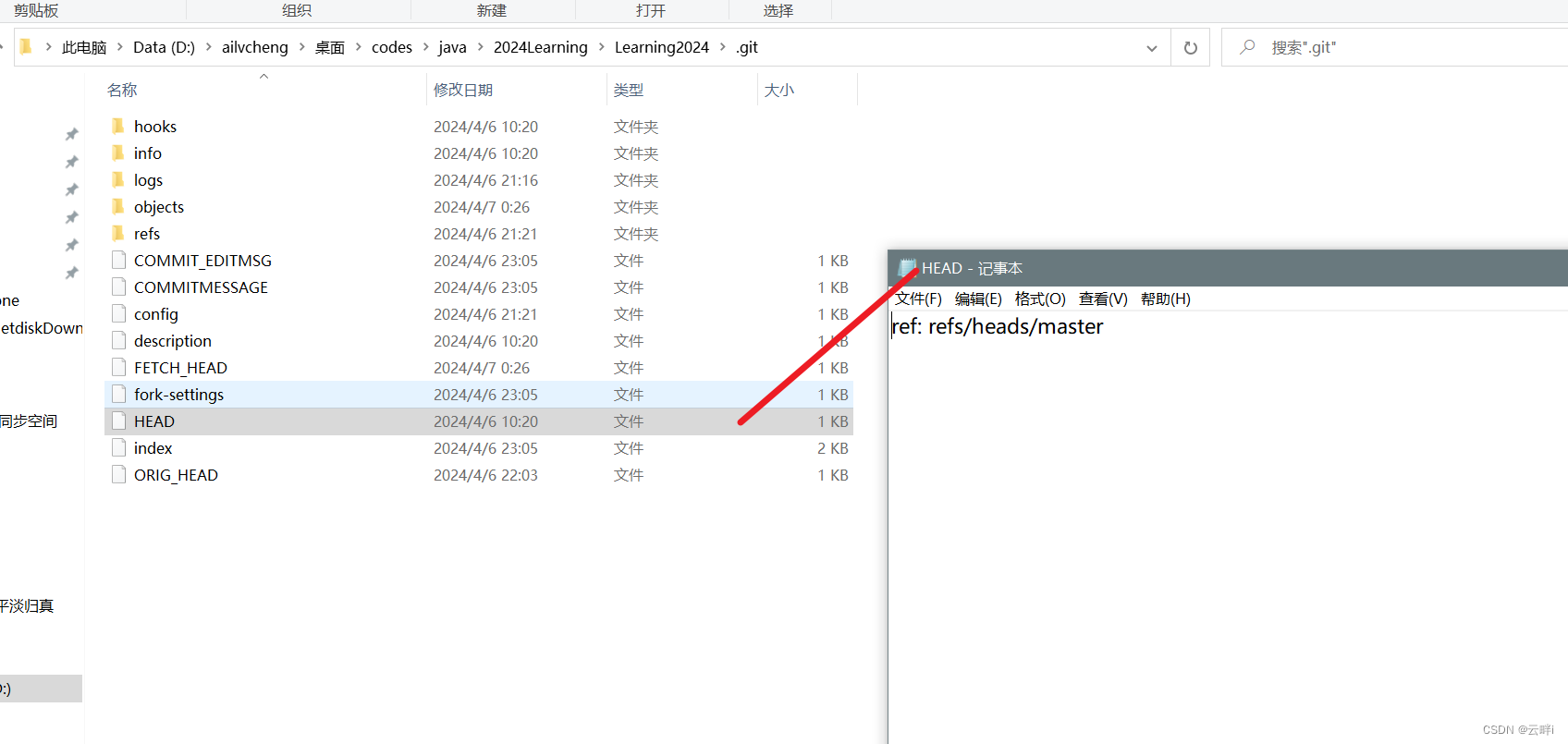Expand chevron after 2024Learning in breadcrumb
The width and height of the screenshot is (1568, 744).
pyautogui.click(x=601, y=47)
